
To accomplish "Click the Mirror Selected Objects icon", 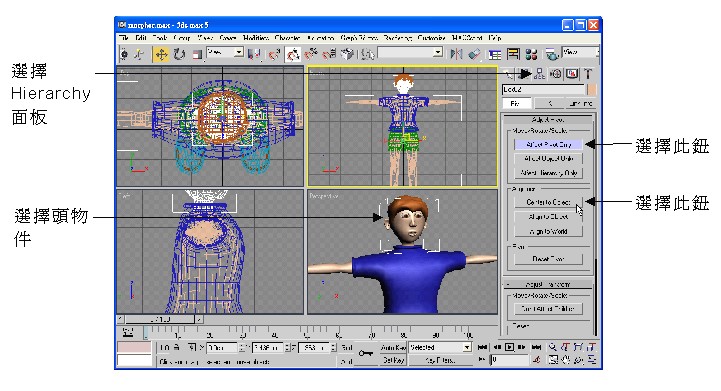I will point(456,54).
